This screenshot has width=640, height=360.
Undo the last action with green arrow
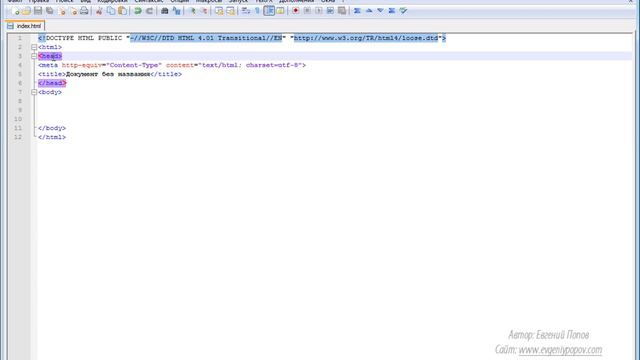click(x=138, y=11)
